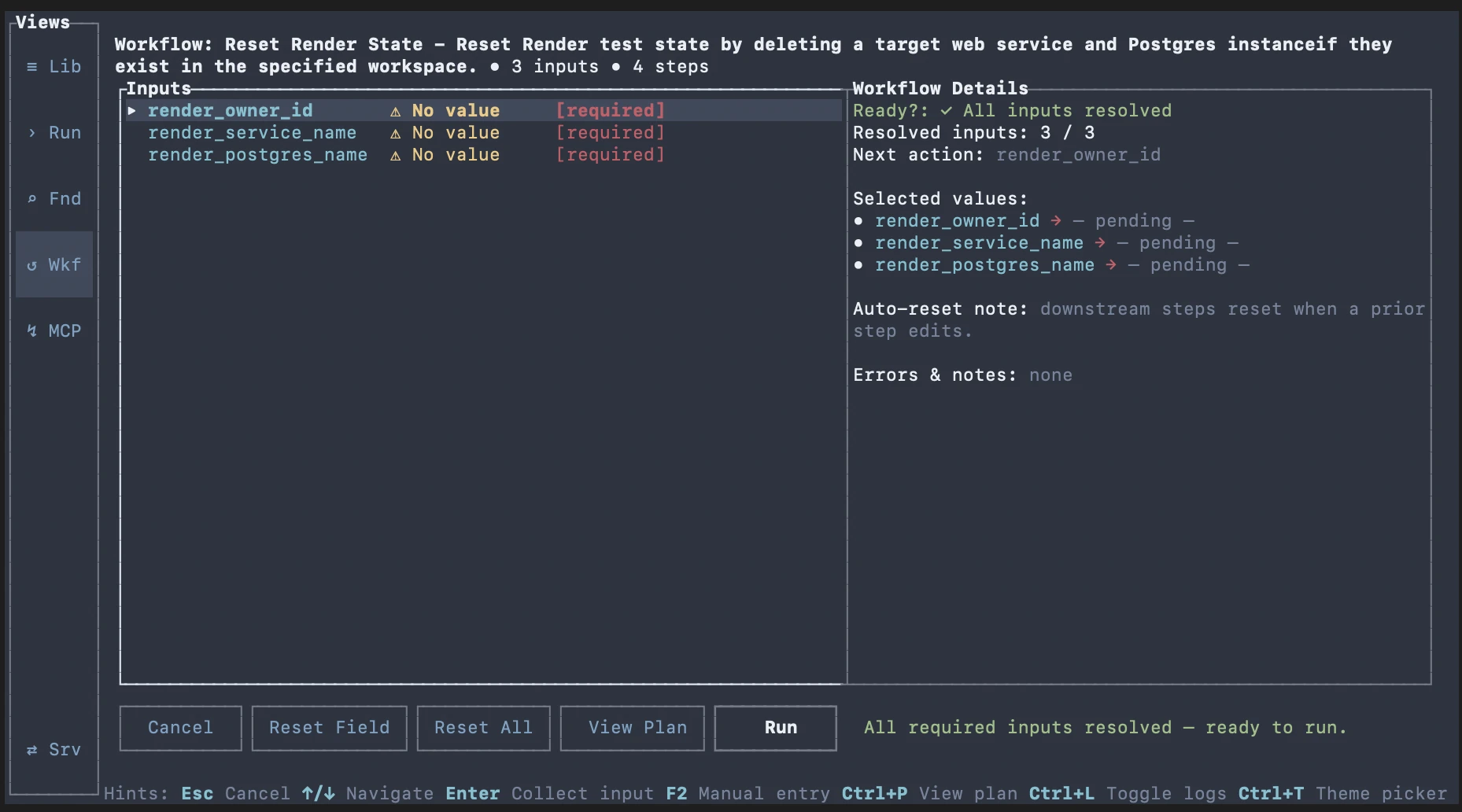The height and width of the screenshot is (812, 1462).
Task: Switch to the Run tab in Views
Action: (54, 132)
